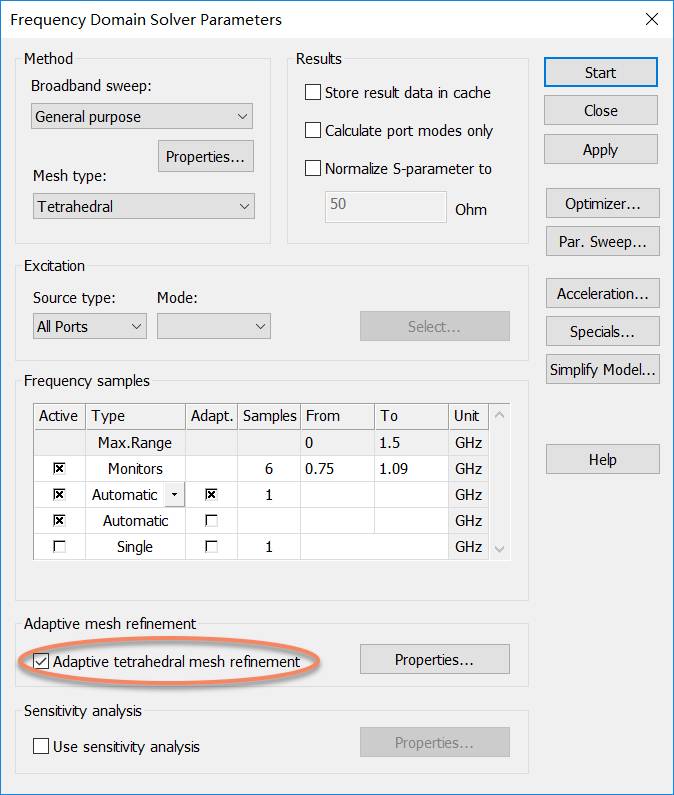Toggle Active checkbox in Monitors row
Viewport: 674px width, 795px height.
(59, 468)
